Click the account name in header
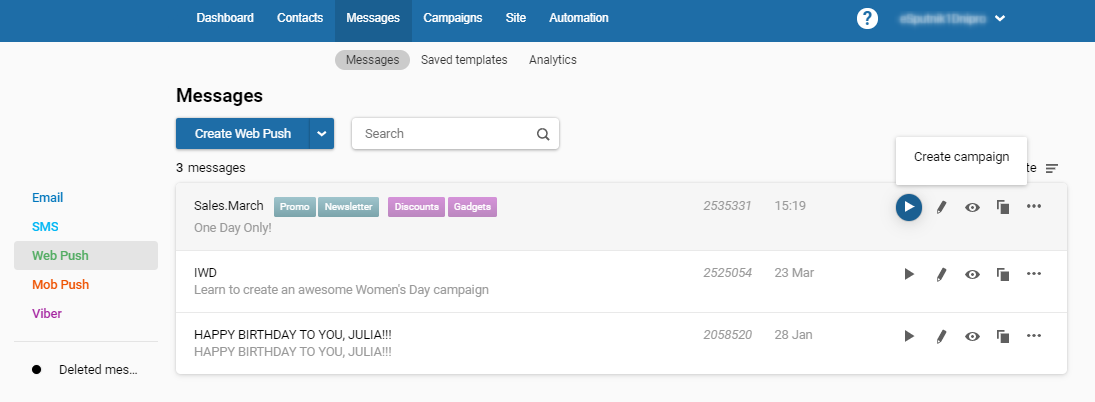Image resolution: width=1095 pixels, height=402 pixels. tap(943, 19)
